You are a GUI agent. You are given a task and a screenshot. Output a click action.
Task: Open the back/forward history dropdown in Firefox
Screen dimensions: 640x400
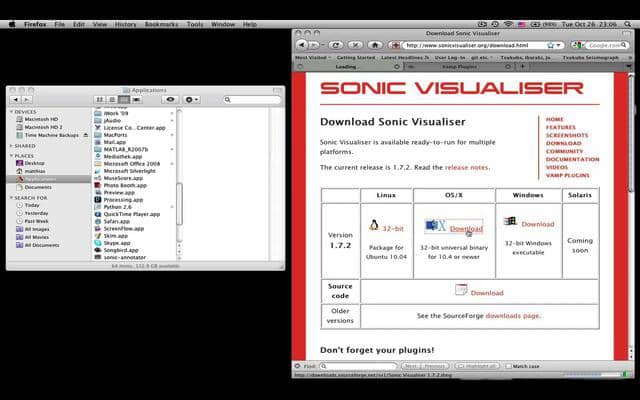322,45
